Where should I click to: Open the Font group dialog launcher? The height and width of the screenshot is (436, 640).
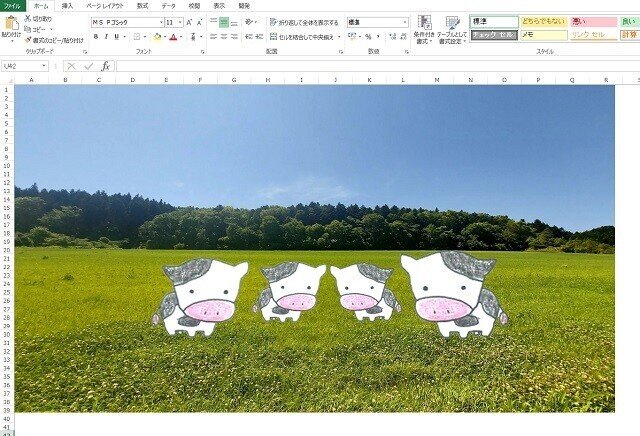pos(202,52)
